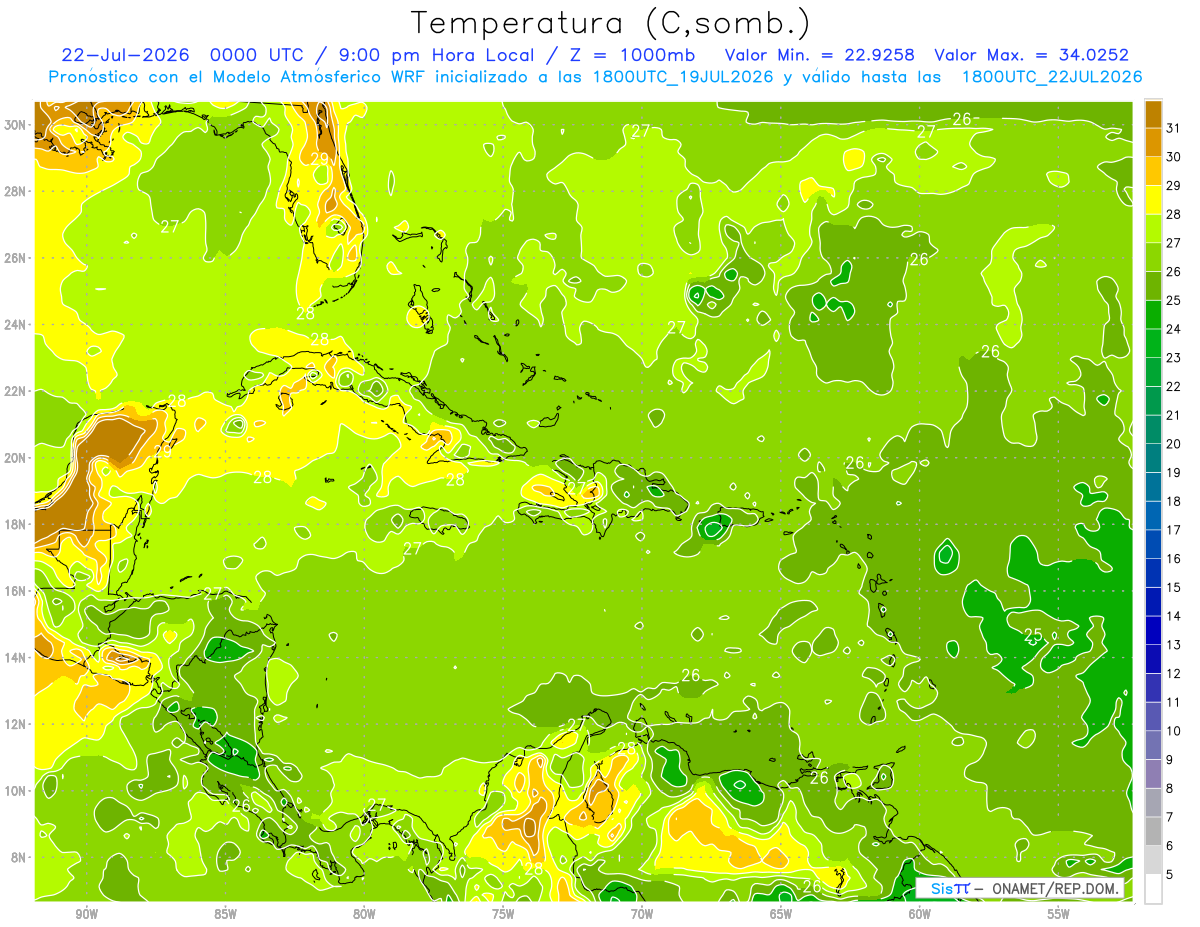Click the "20N" latitude axis label
Image resolution: width=1200 pixels, height=927 pixels.
coord(16,457)
